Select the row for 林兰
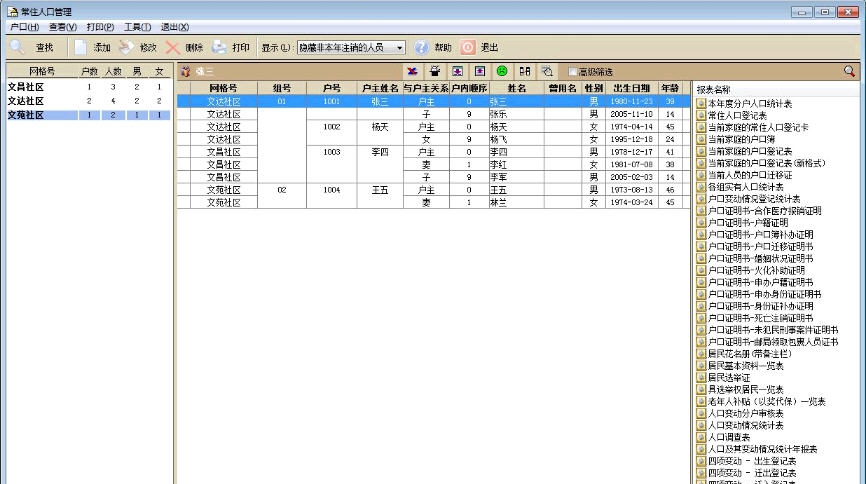 [x=434, y=203]
